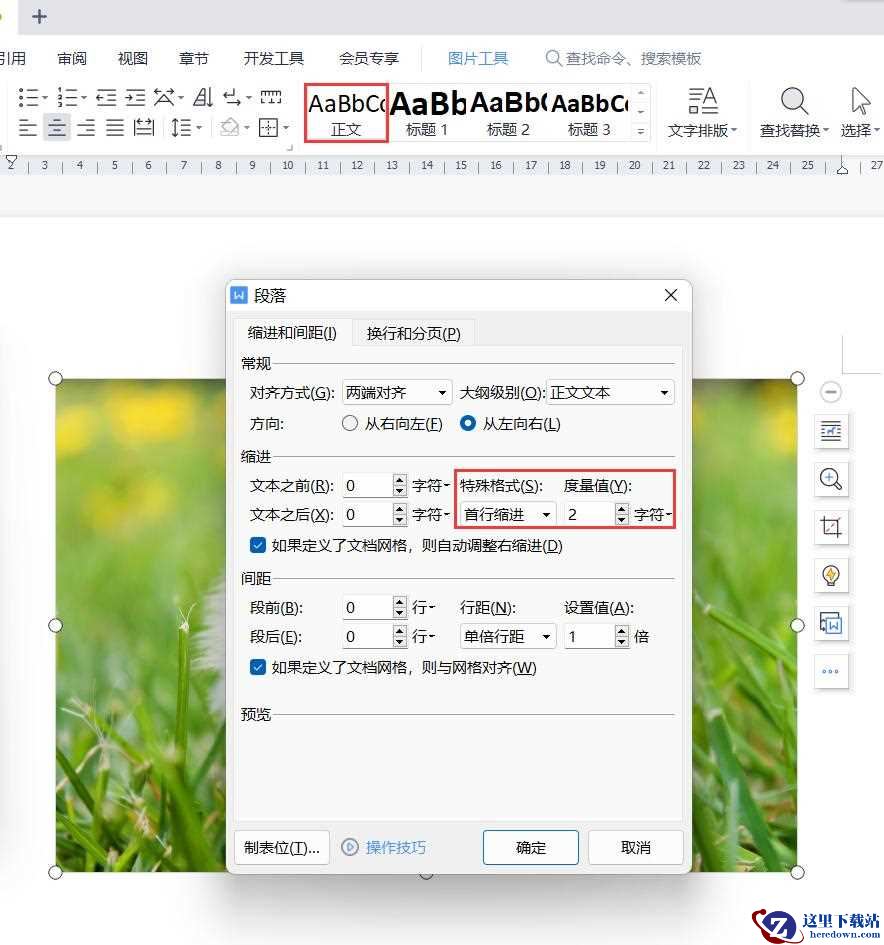Click the collapse minus icon beside image
The width and height of the screenshot is (884, 945).
pyautogui.click(x=831, y=392)
